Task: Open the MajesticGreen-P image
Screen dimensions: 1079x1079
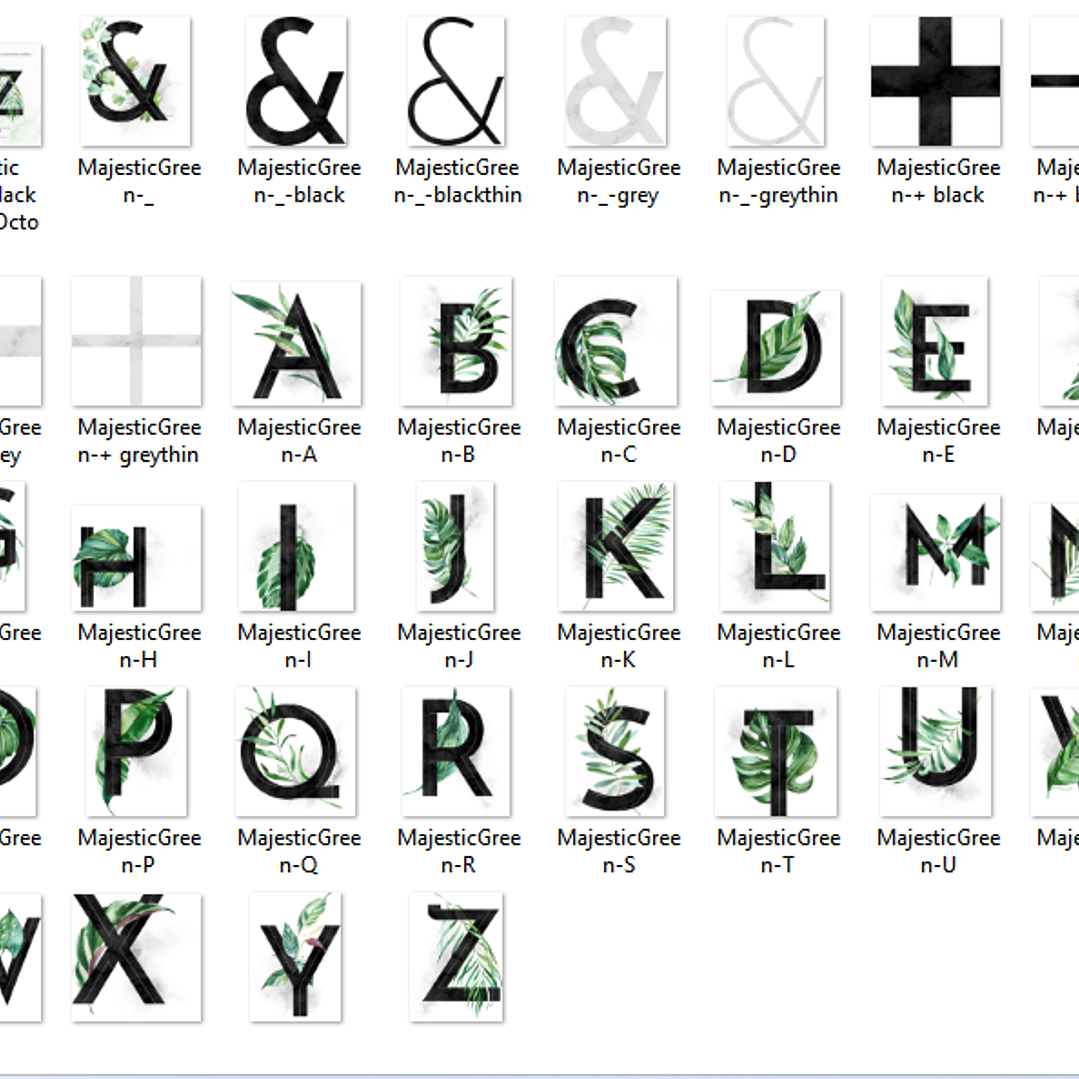Action: pyautogui.click(x=137, y=753)
